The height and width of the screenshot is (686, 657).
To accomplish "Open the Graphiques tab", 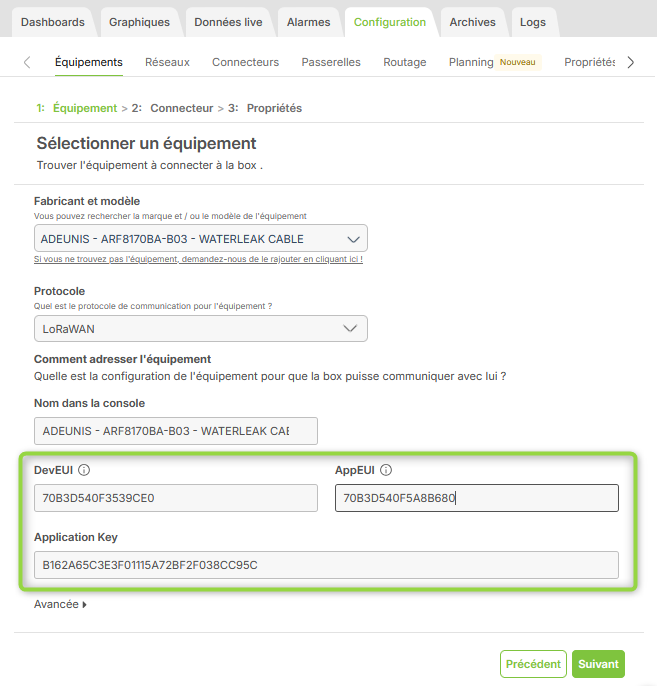I will click(x=139, y=22).
